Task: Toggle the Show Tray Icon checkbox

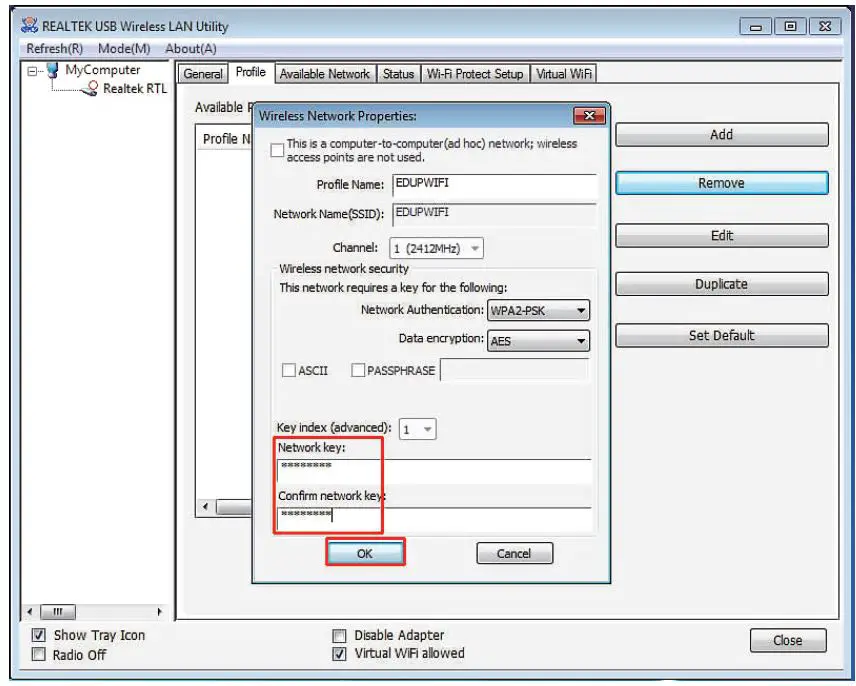Action: coord(39,635)
